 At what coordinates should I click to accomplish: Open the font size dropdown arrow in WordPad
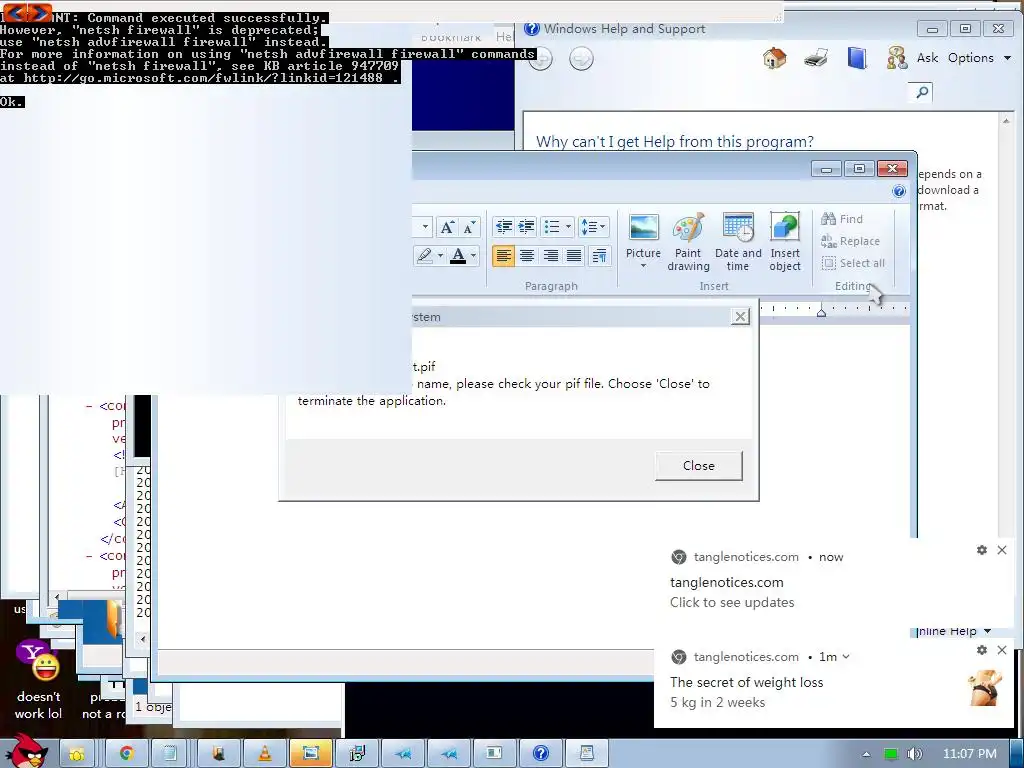tap(425, 227)
